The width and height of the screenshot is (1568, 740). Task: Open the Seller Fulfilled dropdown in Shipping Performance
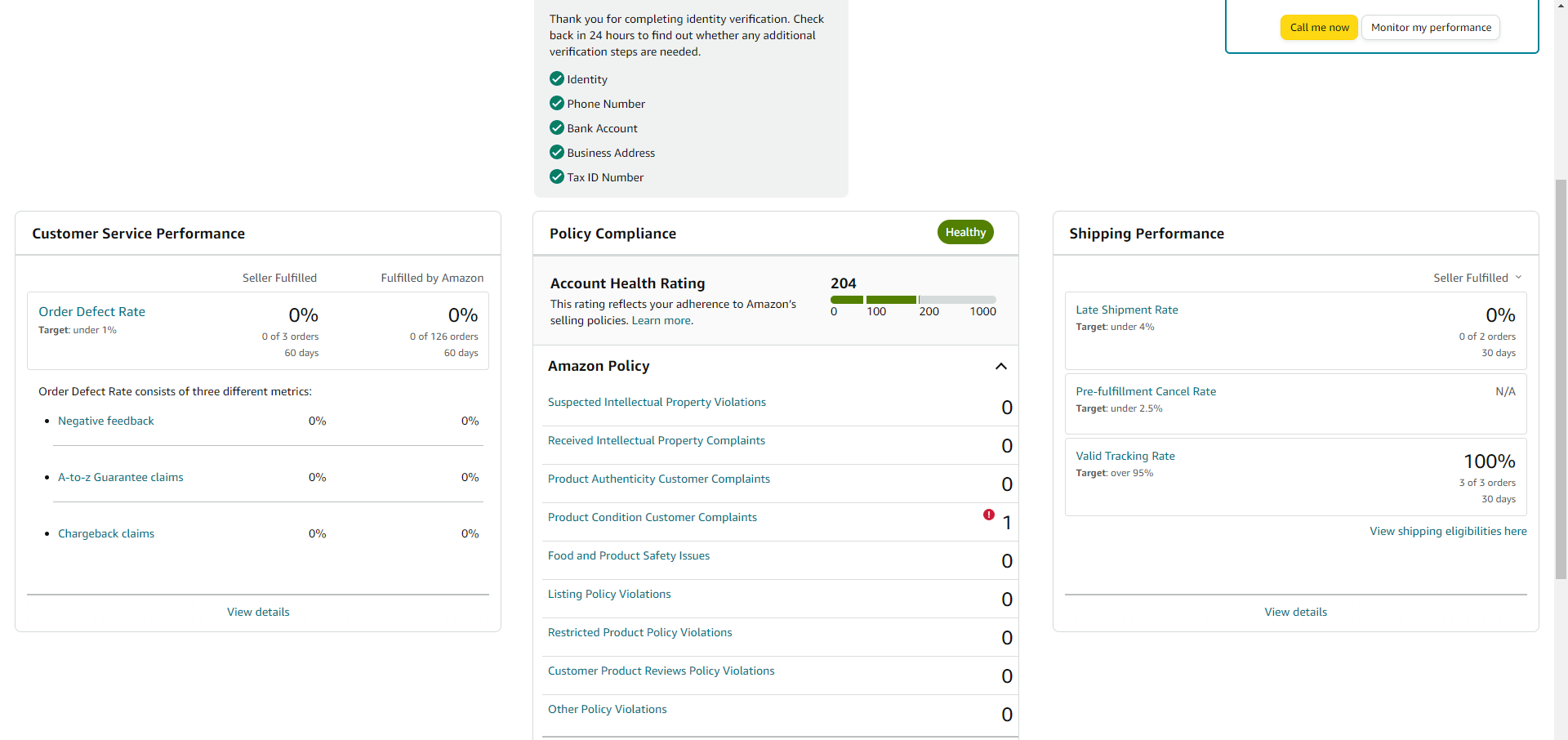click(x=1477, y=278)
